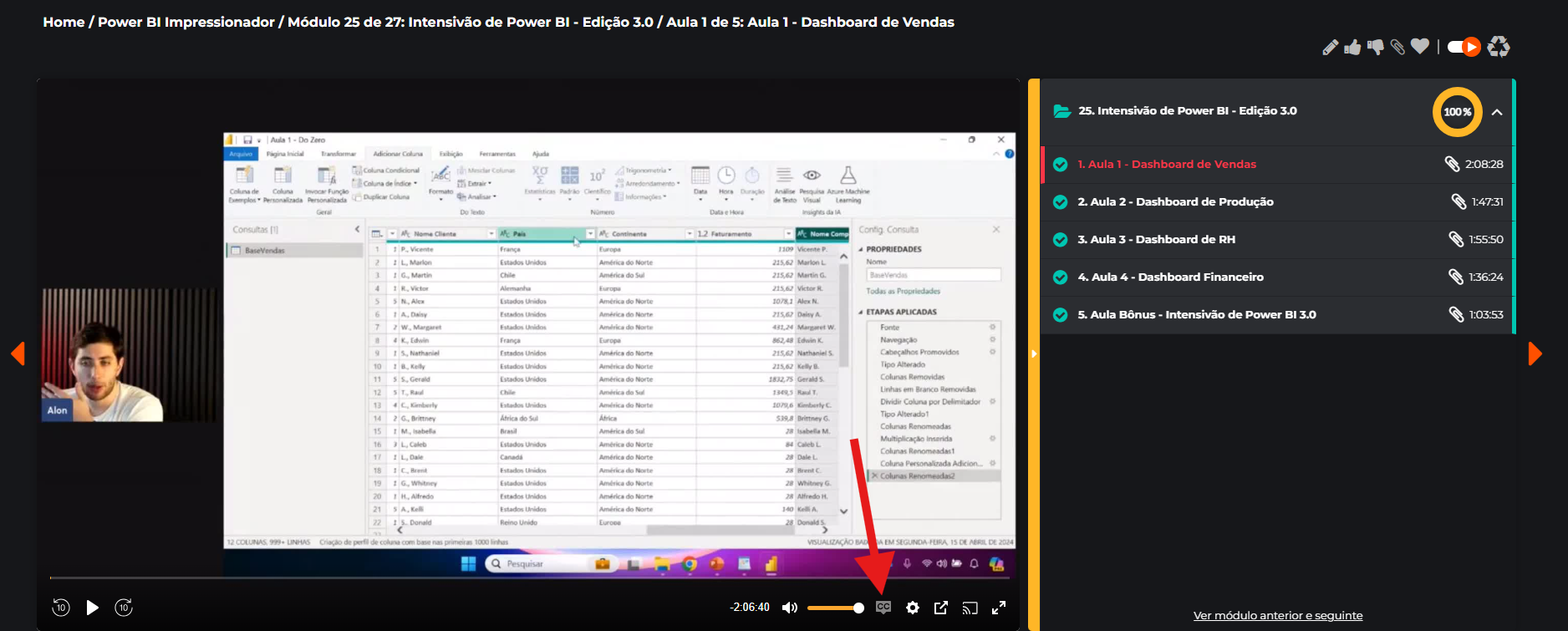This screenshot has height=631, width=1568.
Task: Open video in picture-in-picture popout
Action: [941, 608]
